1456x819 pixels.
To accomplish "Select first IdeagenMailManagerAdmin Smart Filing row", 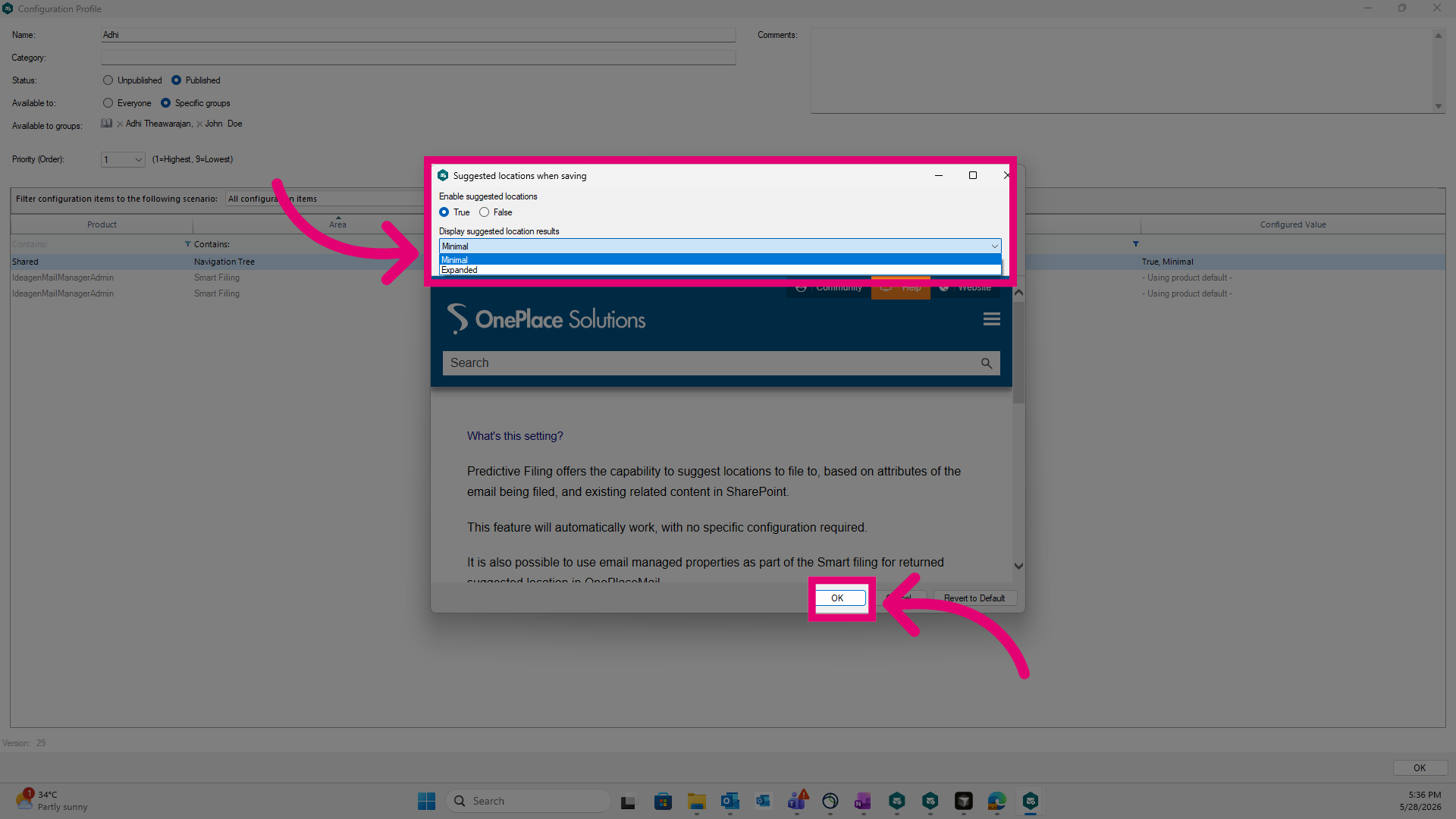I will point(216,278).
